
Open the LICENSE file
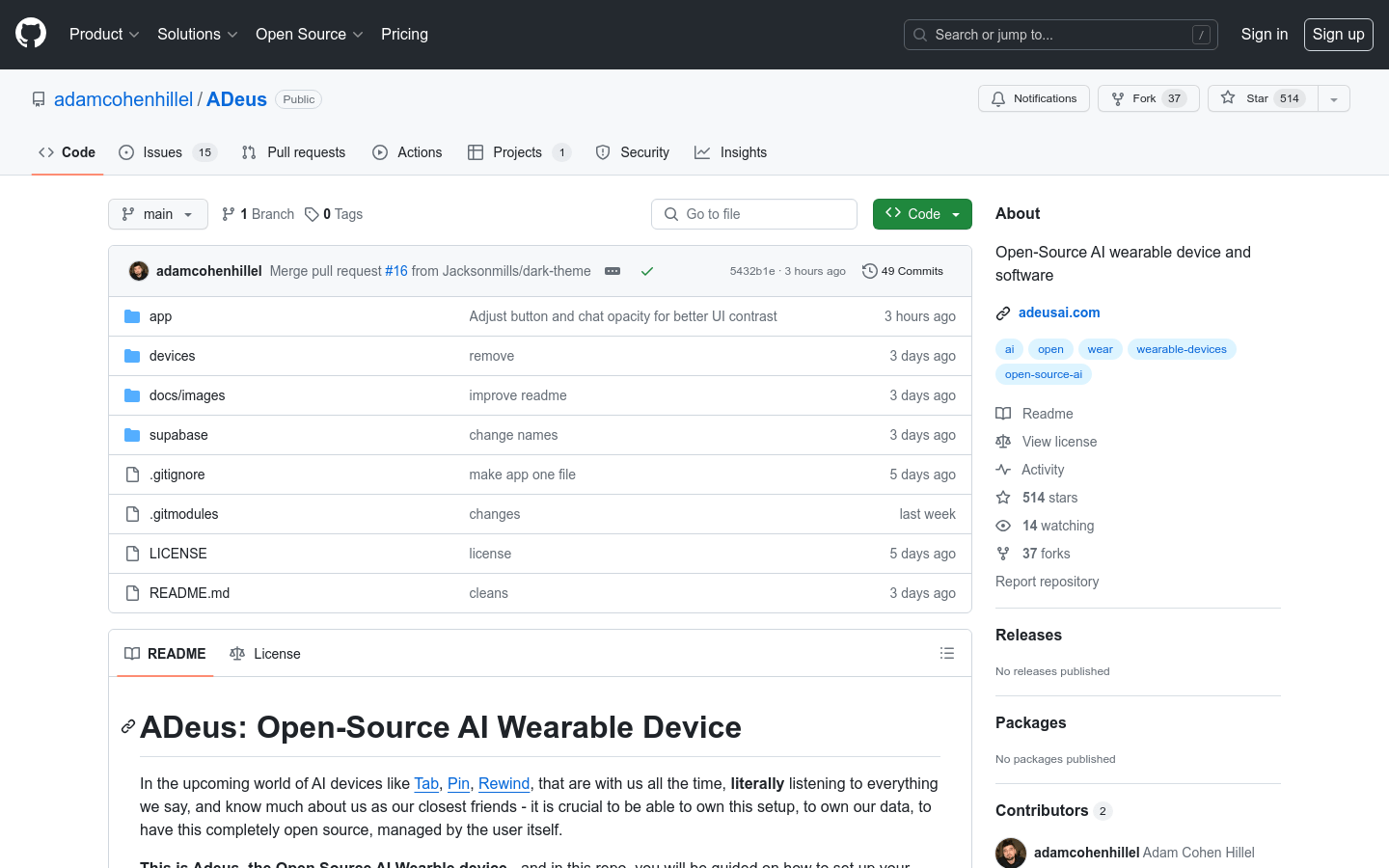click(177, 554)
